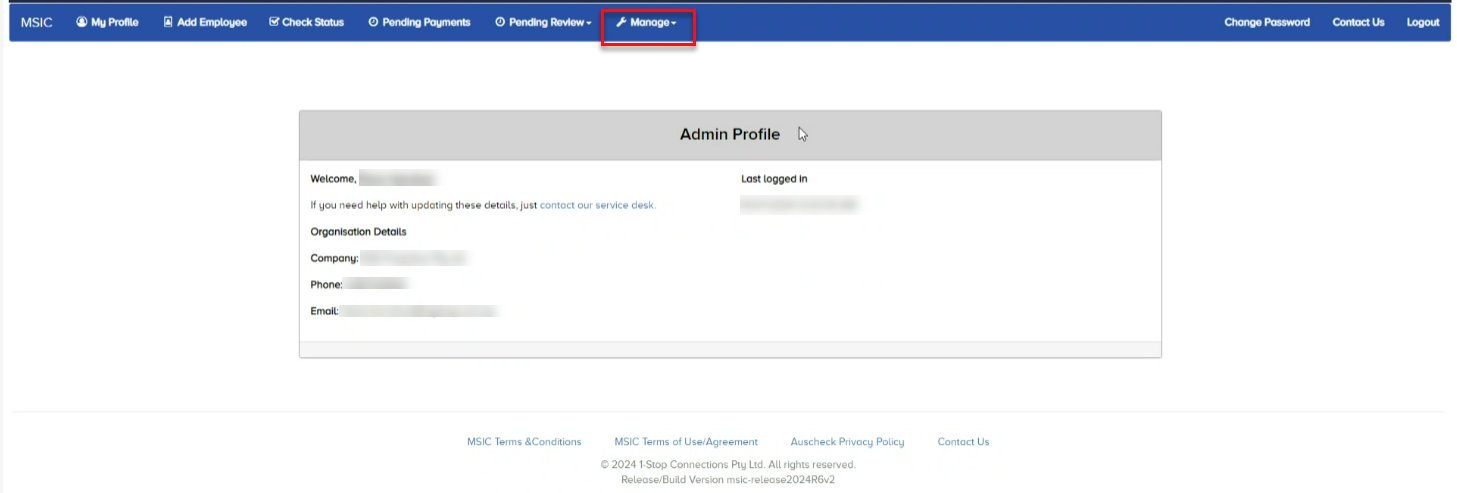Screen dimensions: 1457x493
Task: Click the checkmark icon for Check Status
Action: point(274,22)
